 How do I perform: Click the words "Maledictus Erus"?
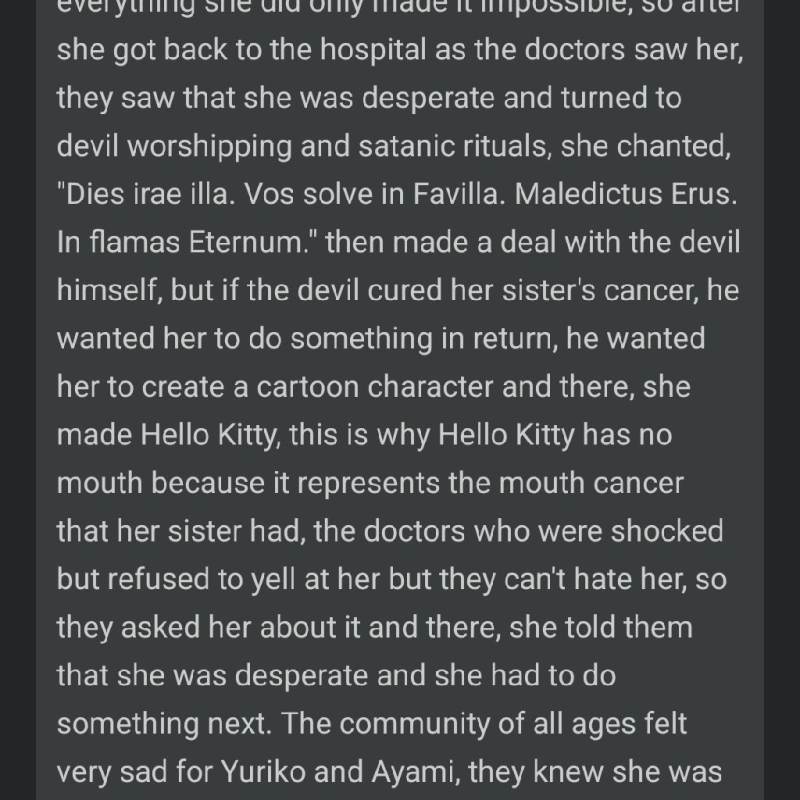624,194
